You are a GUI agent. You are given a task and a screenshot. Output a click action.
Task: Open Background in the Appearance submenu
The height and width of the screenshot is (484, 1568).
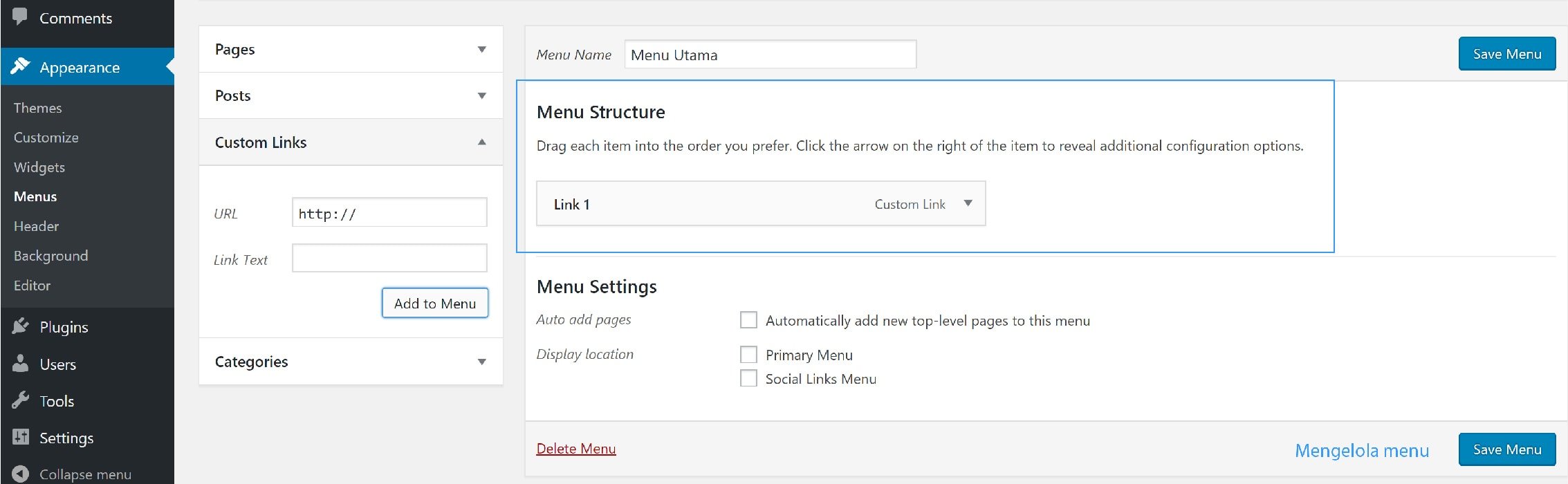pos(51,256)
